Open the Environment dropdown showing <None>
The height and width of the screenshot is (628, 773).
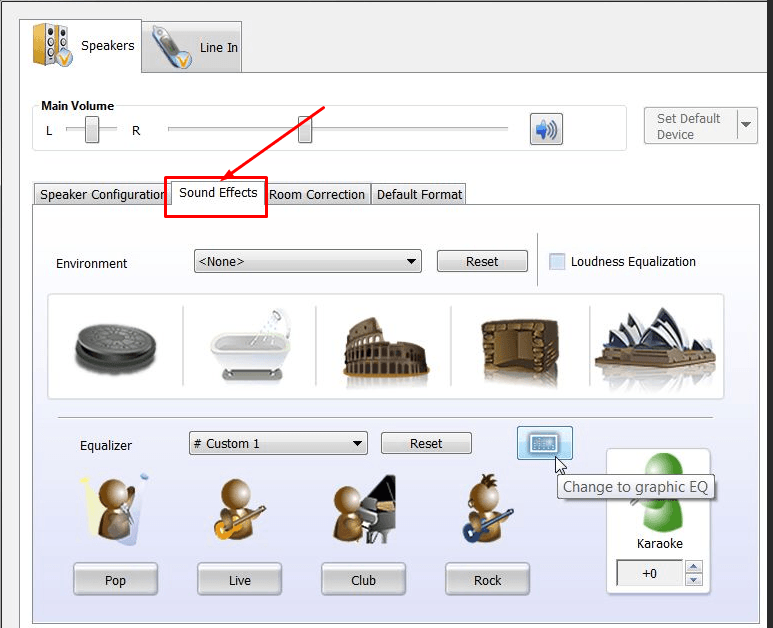coord(308,261)
